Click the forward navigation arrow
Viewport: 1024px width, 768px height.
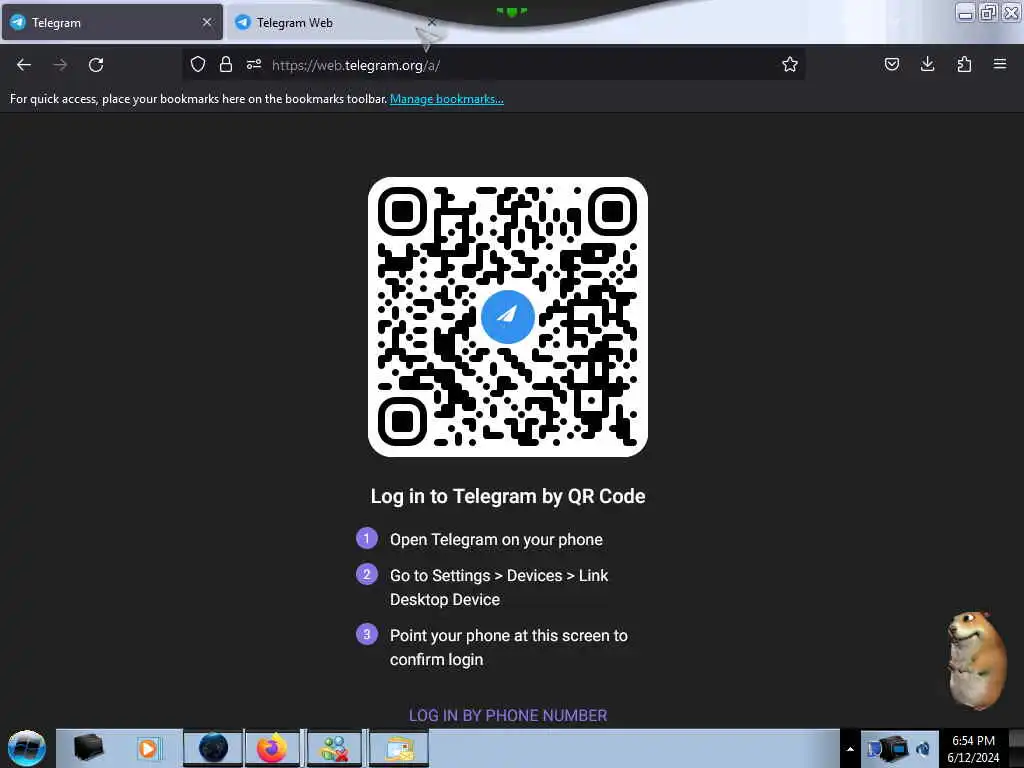[60, 65]
